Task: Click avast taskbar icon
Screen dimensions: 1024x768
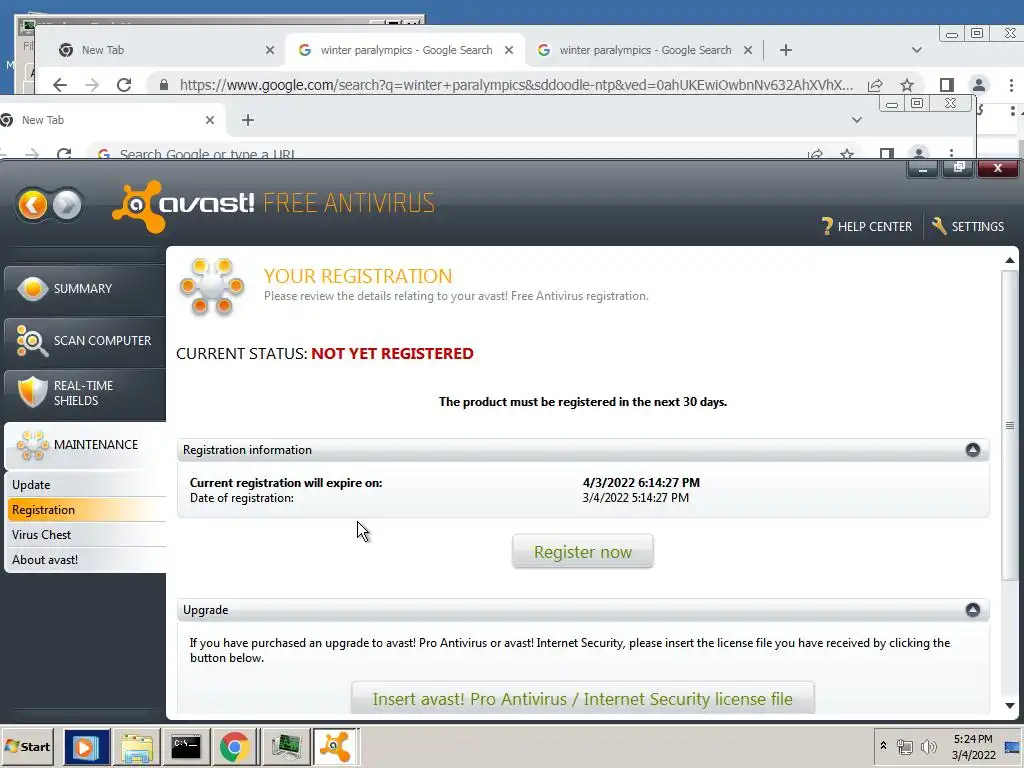Action: click(x=336, y=746)
